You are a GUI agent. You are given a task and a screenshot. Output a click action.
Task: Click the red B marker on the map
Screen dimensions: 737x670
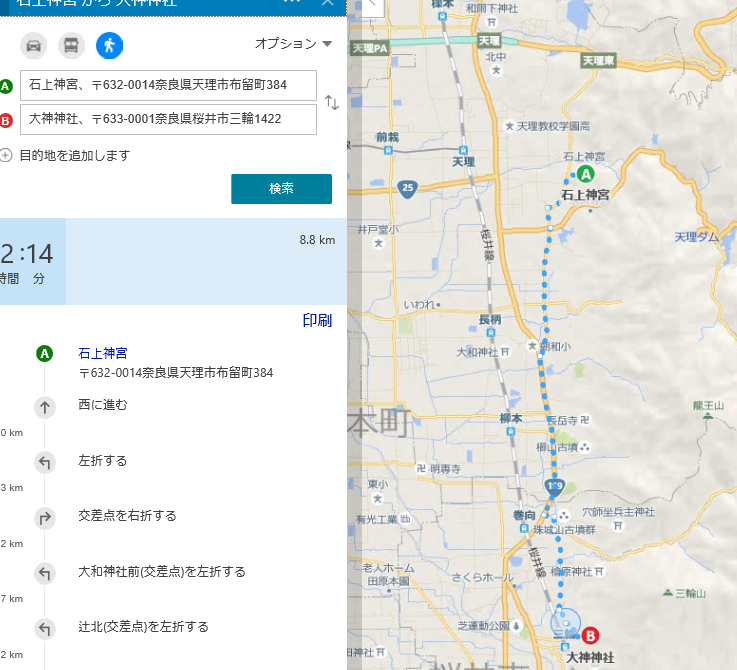[591, 635]
